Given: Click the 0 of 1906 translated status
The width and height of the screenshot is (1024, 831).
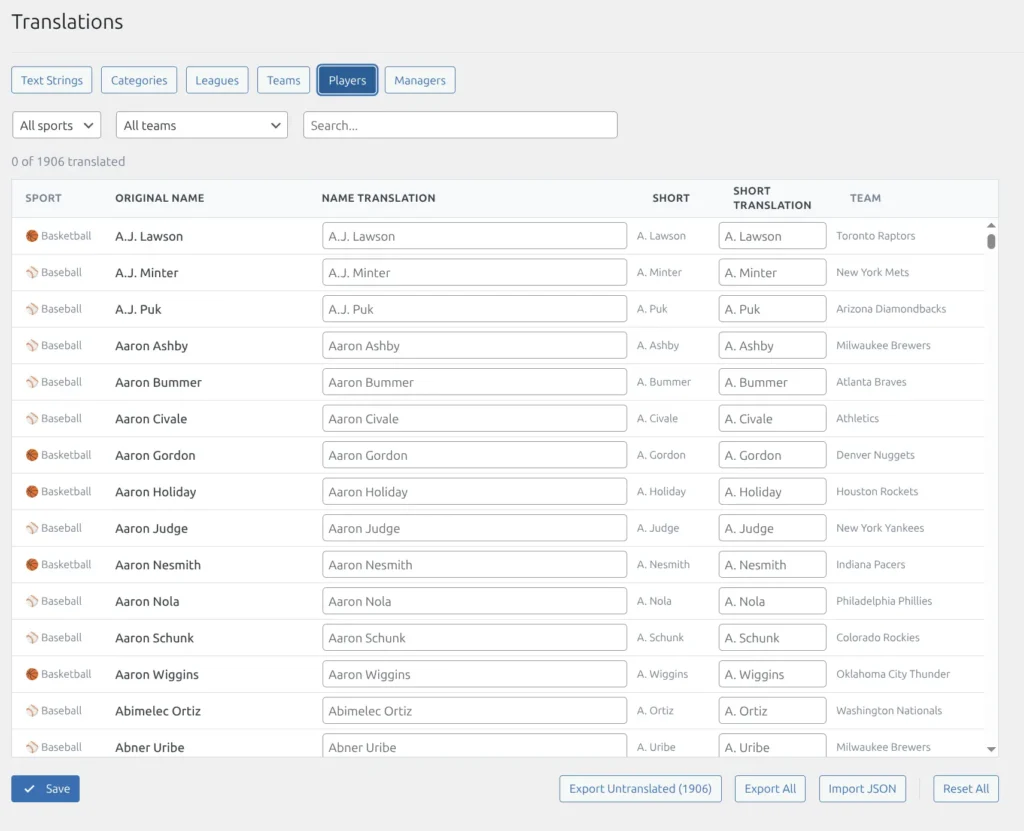Looking at the screenshot, I should 68,161.
